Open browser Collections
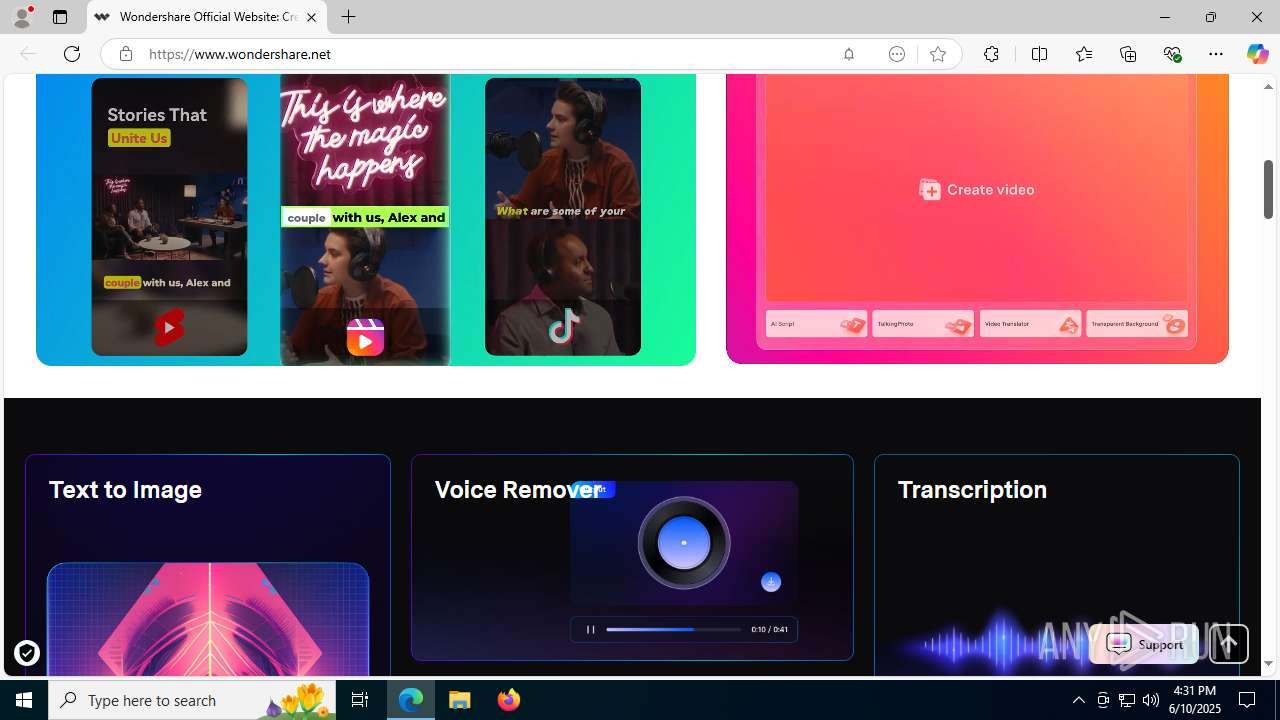The height and width of the screenshot is (720, 1280). click(1128, 54)
